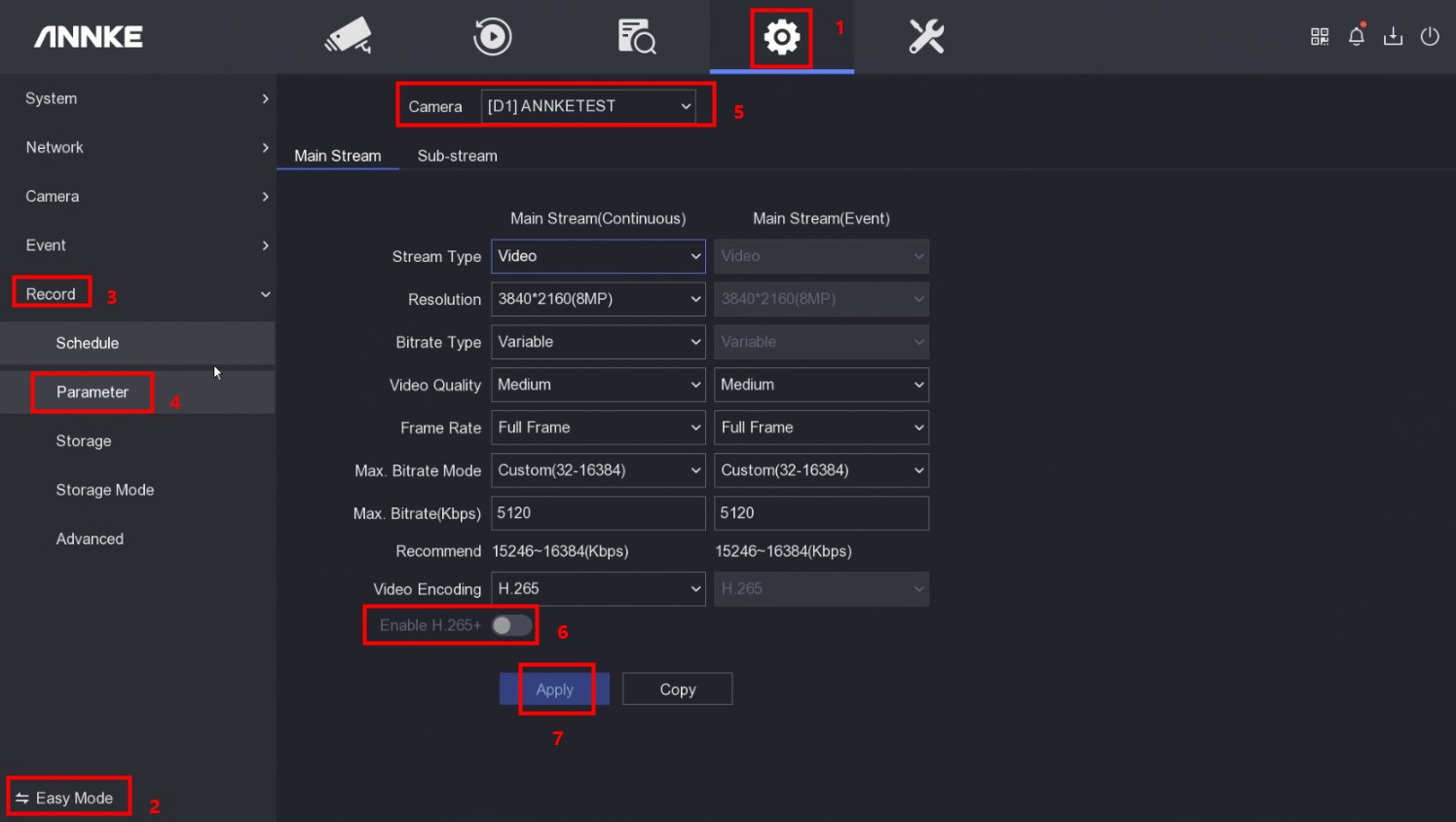This screenshot has width=1456, height=822.
Task: Open the Camera selection dropdown
Action: (x=588, y=106)
